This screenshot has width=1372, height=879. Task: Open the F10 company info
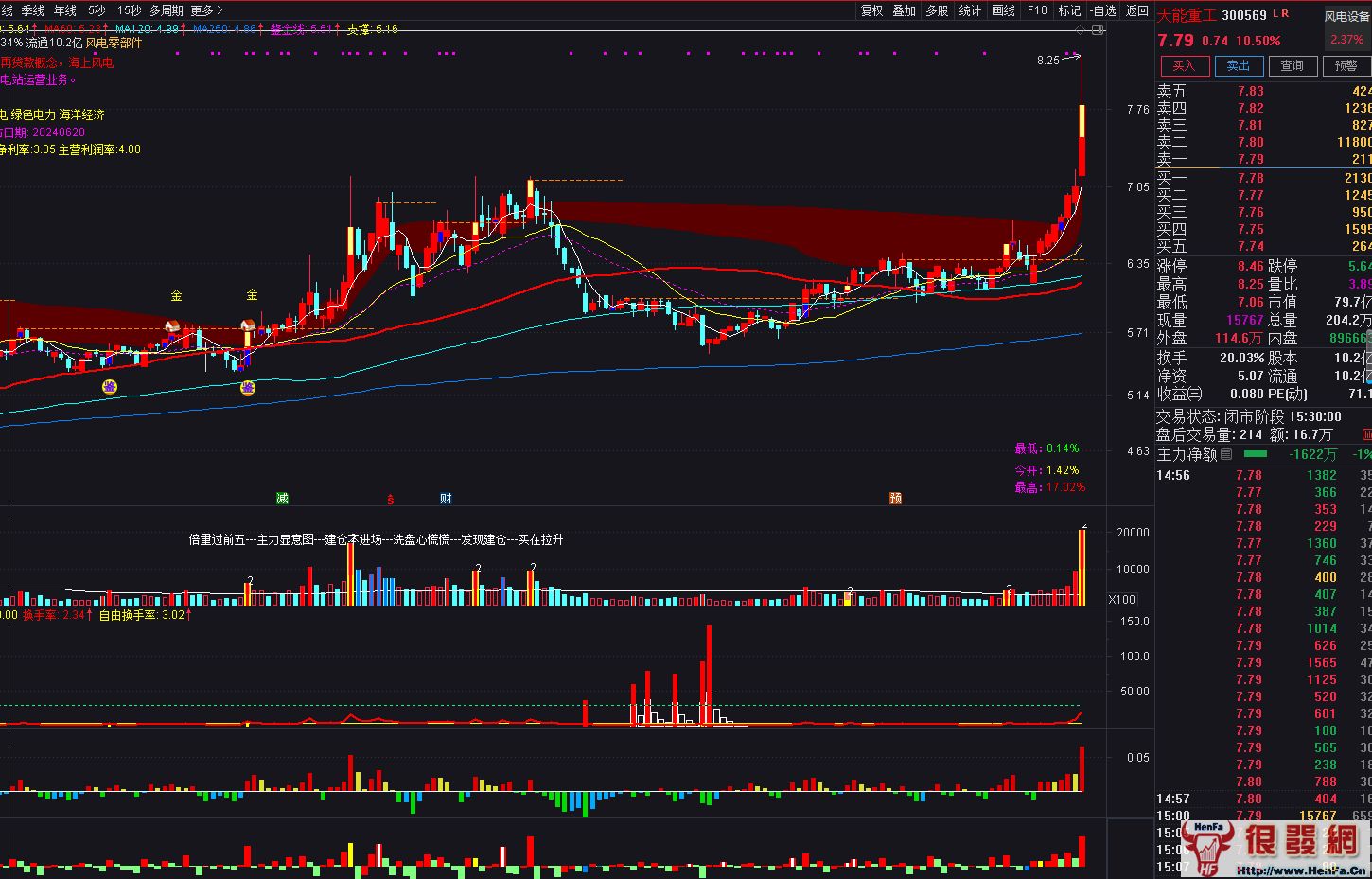click(1037, 10)
